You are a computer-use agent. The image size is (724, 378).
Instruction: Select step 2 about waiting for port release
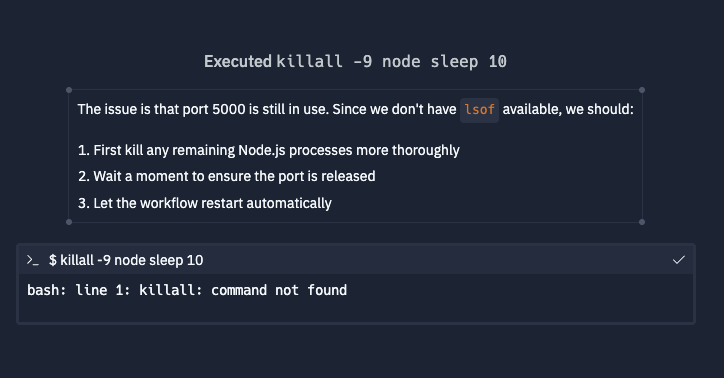[x=227, y=176]
